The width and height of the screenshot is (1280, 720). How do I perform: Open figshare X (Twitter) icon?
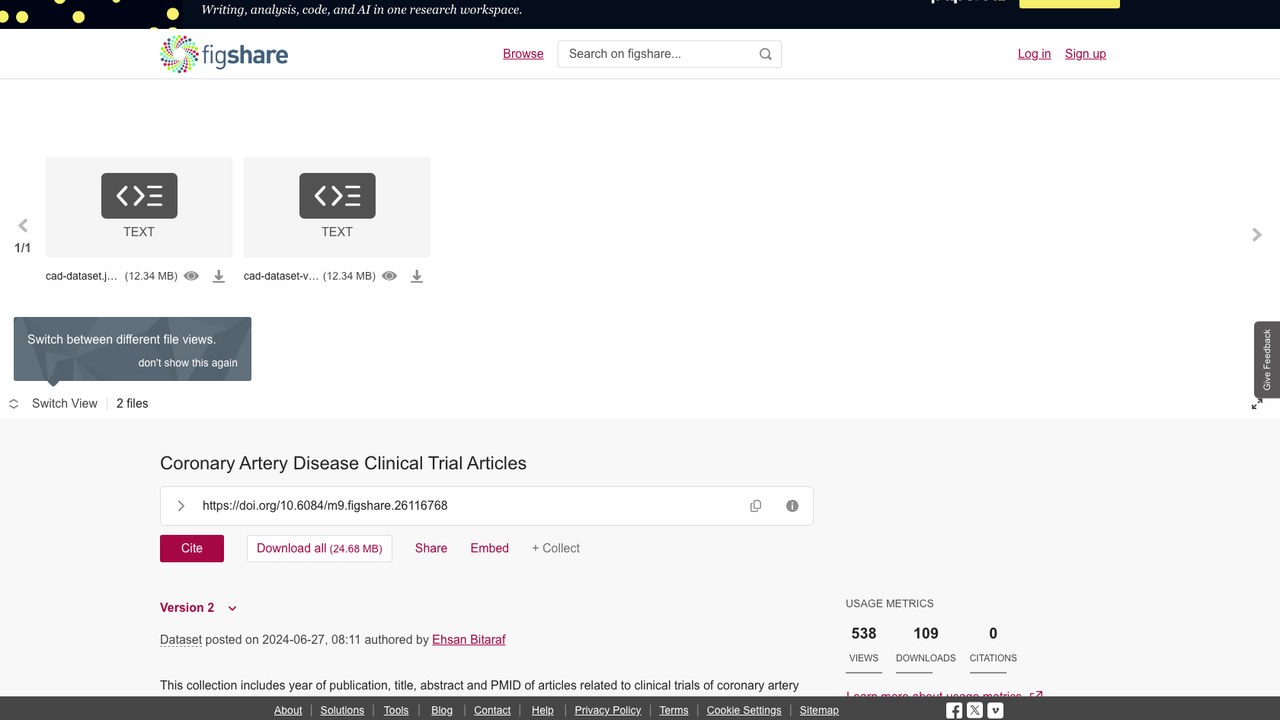coord(975,710)
